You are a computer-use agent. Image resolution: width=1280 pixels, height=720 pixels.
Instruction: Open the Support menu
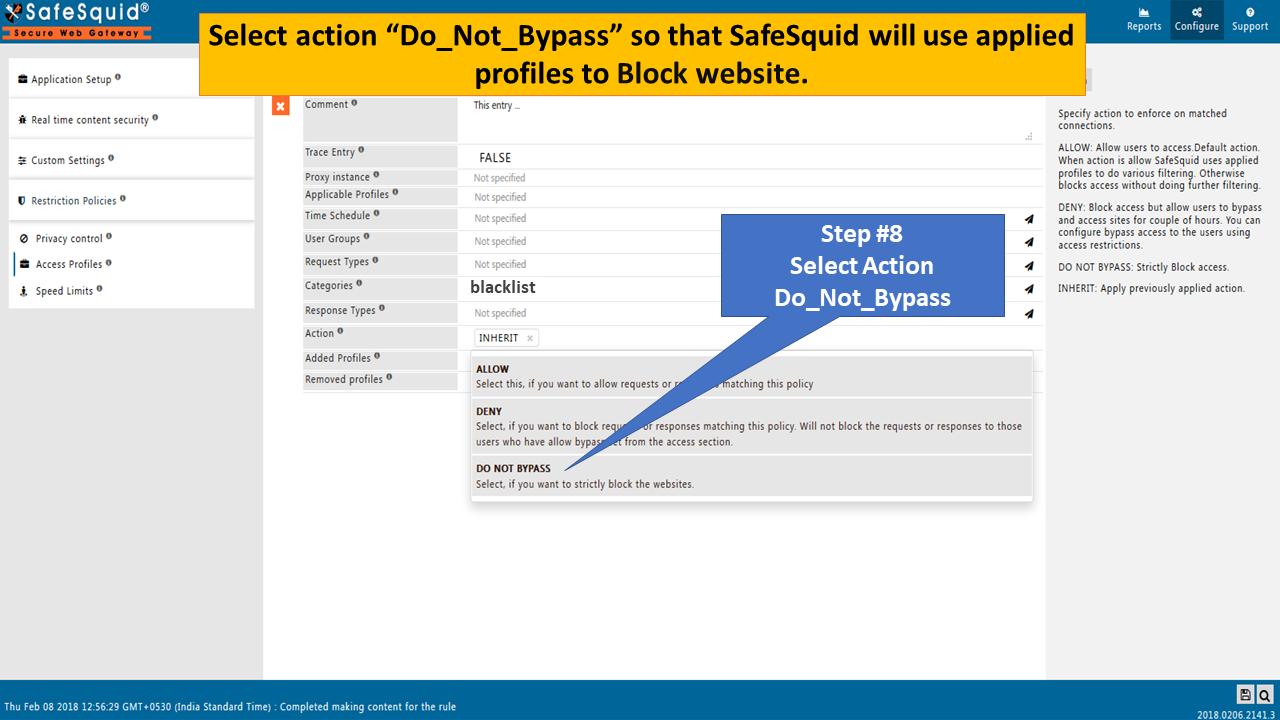pos(1250,19)
